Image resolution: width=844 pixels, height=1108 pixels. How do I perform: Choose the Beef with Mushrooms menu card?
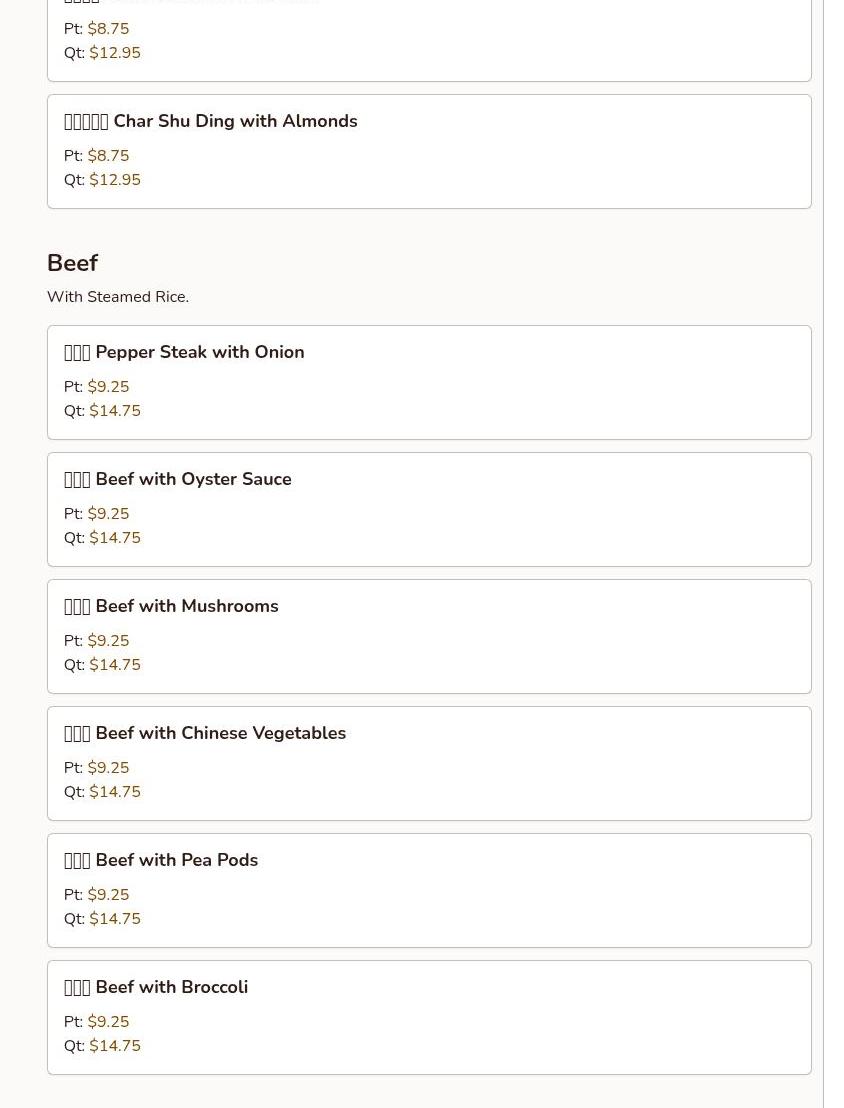pyautogui.click(x=428, y=636)
